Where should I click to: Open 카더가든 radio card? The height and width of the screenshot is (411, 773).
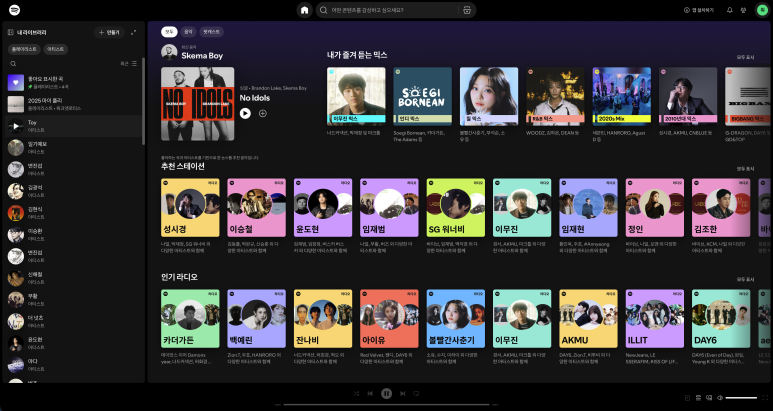(x=190, y=327)
